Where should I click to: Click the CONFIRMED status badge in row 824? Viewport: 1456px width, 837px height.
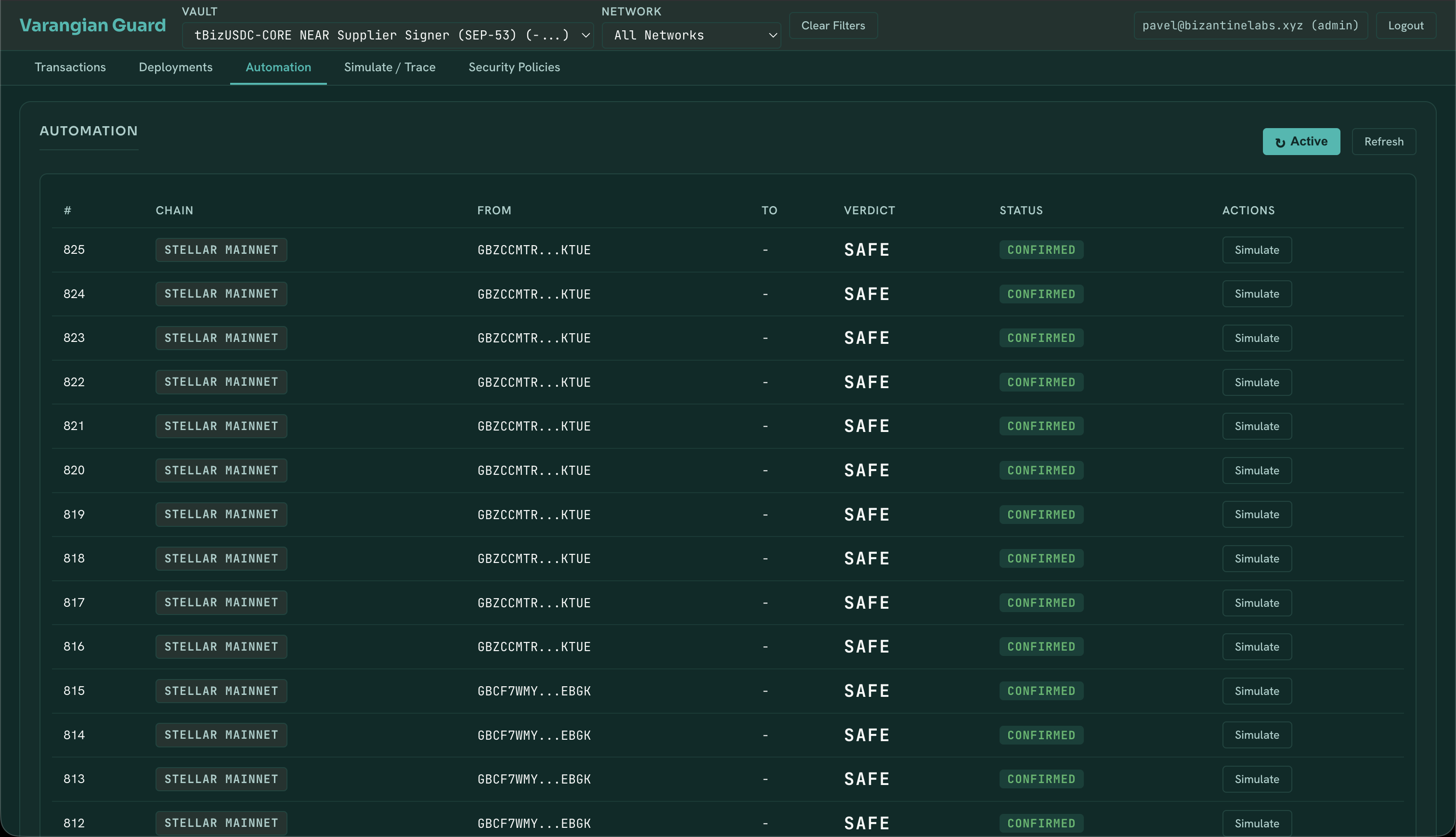pyautogui.click(x=1041, y=294)
